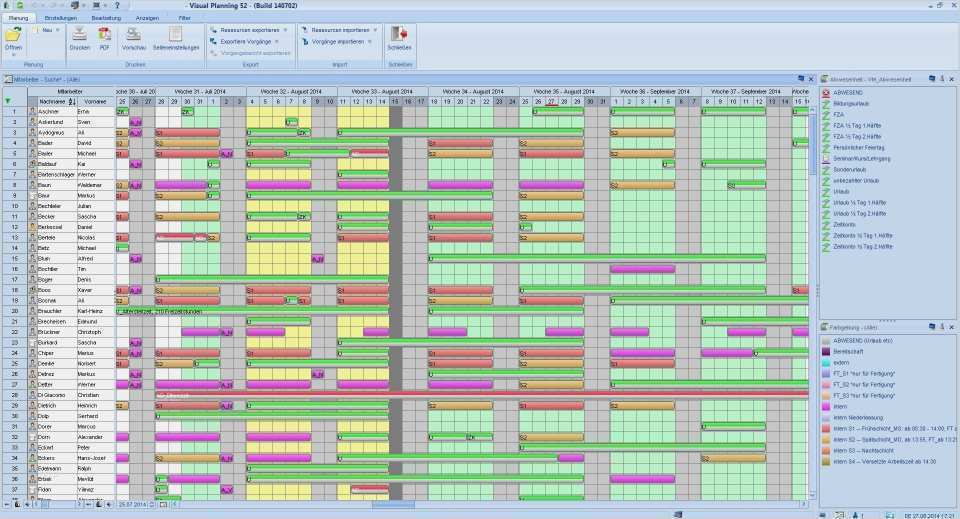The height and width of the screenshot is (519, 960).
Task: Click Exportiere Vorgänge button
Action: coord(246,42)
